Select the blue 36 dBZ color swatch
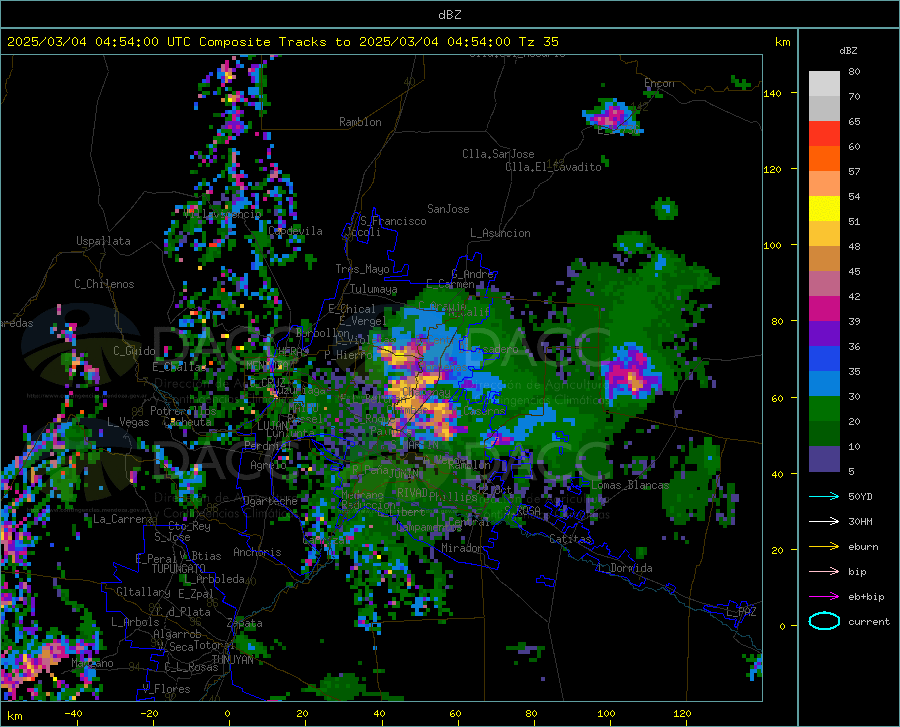The width and height of the screenshot is (900, 727). pos(824,359)
